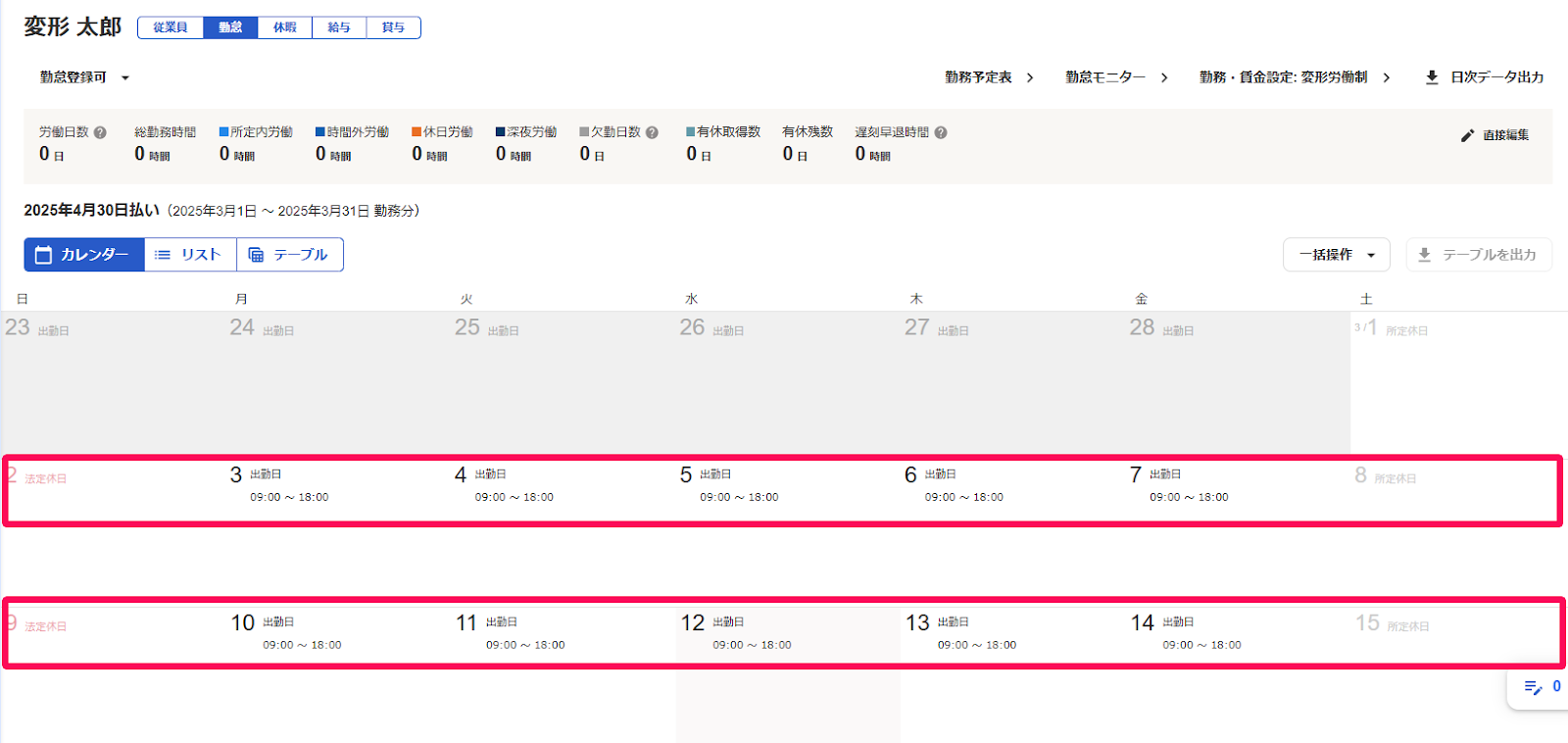Click the 休日労働 orange legend square
The height and width of the screenshot is (743, 1568).
pos(416,132)
